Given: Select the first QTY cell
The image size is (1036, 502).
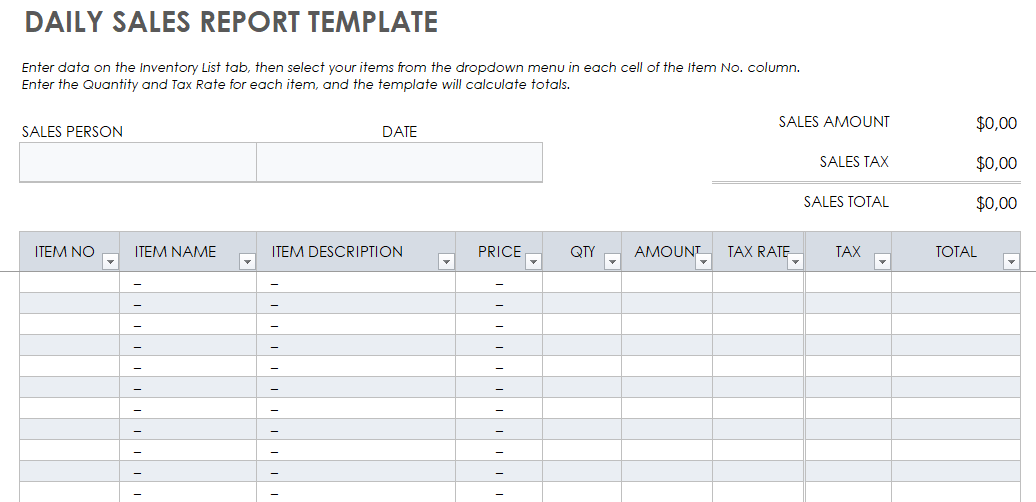Looking at the screenshot, I should [581, 282].
